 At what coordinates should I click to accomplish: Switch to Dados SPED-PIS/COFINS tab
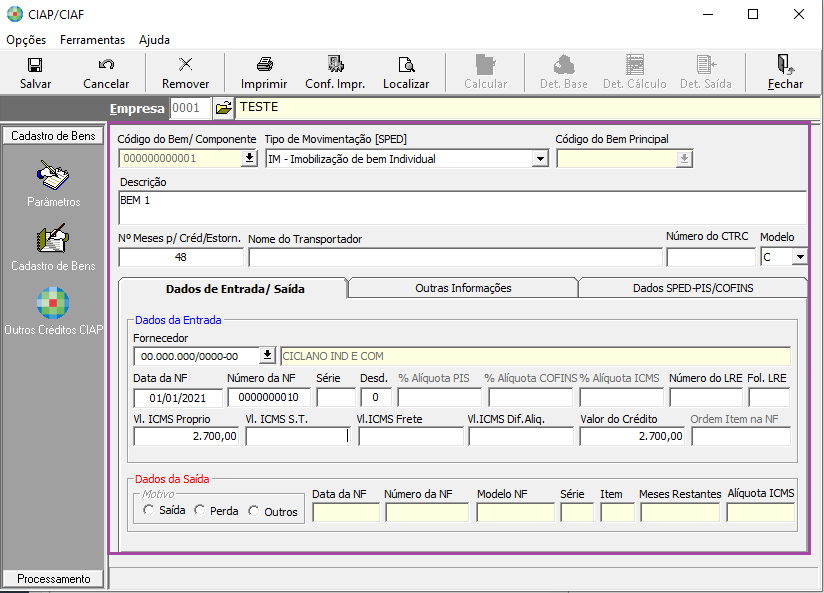(x=693, y=288)
